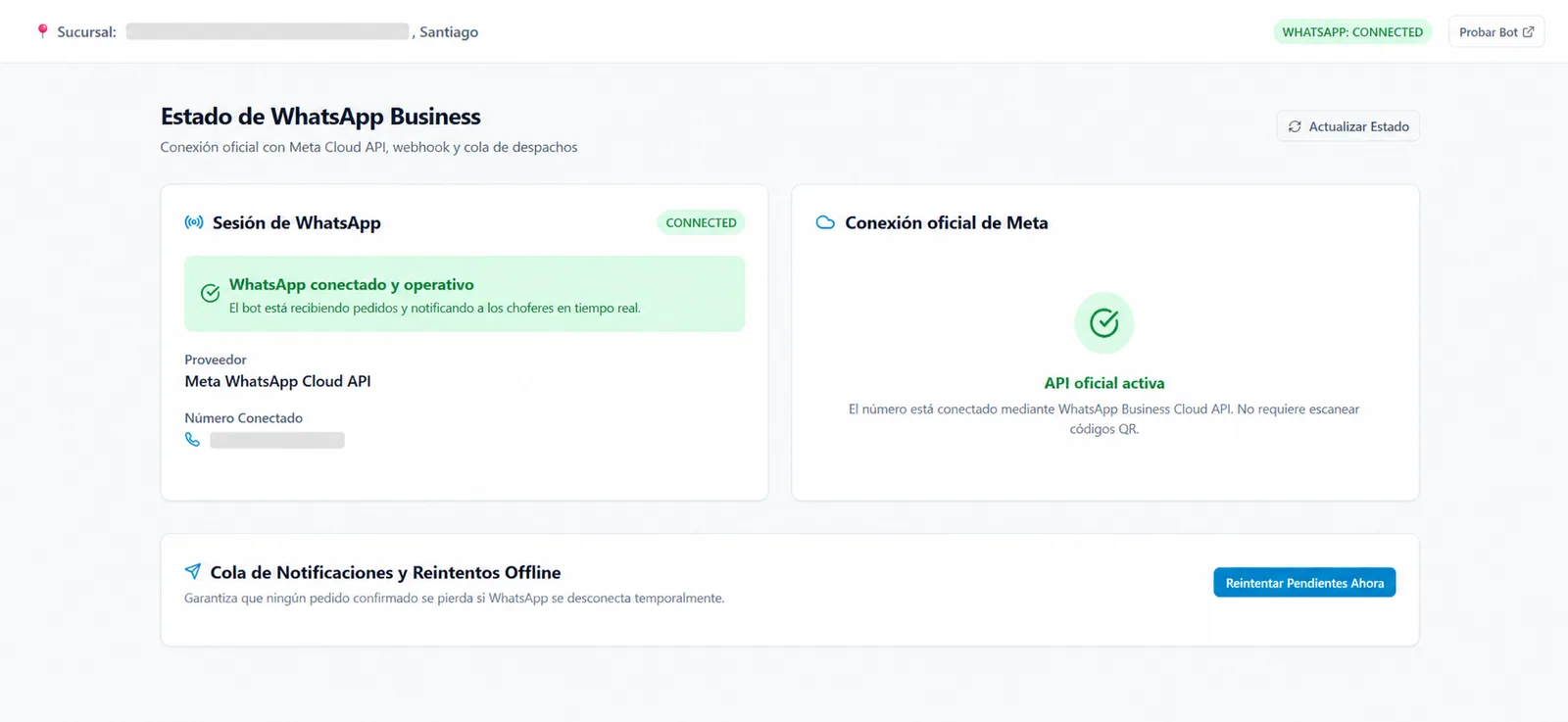Click the 'Sucursal:' label in header
The image size is (1568, 722).
(x=86, y=31)
